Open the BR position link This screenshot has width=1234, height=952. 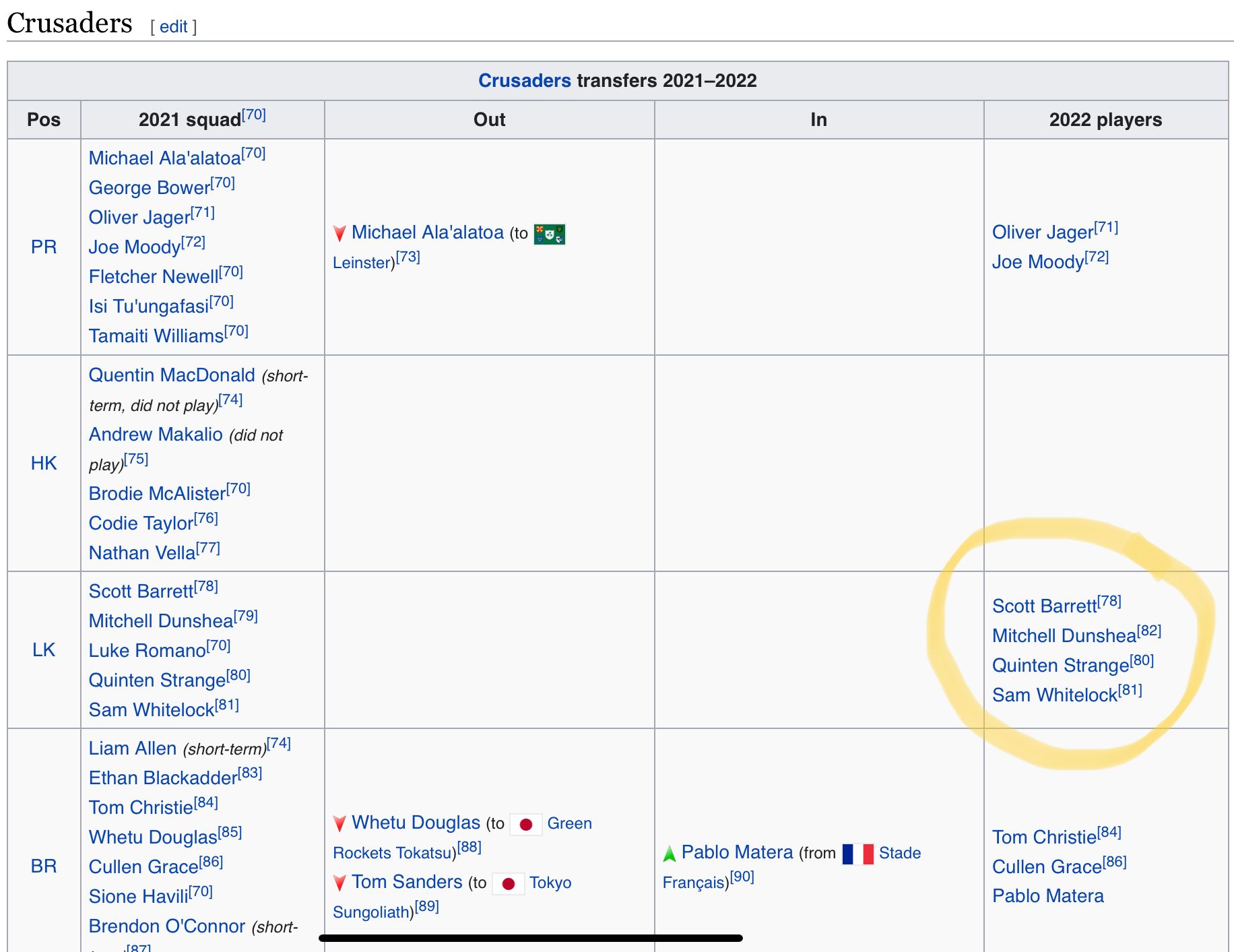[44, 866]
